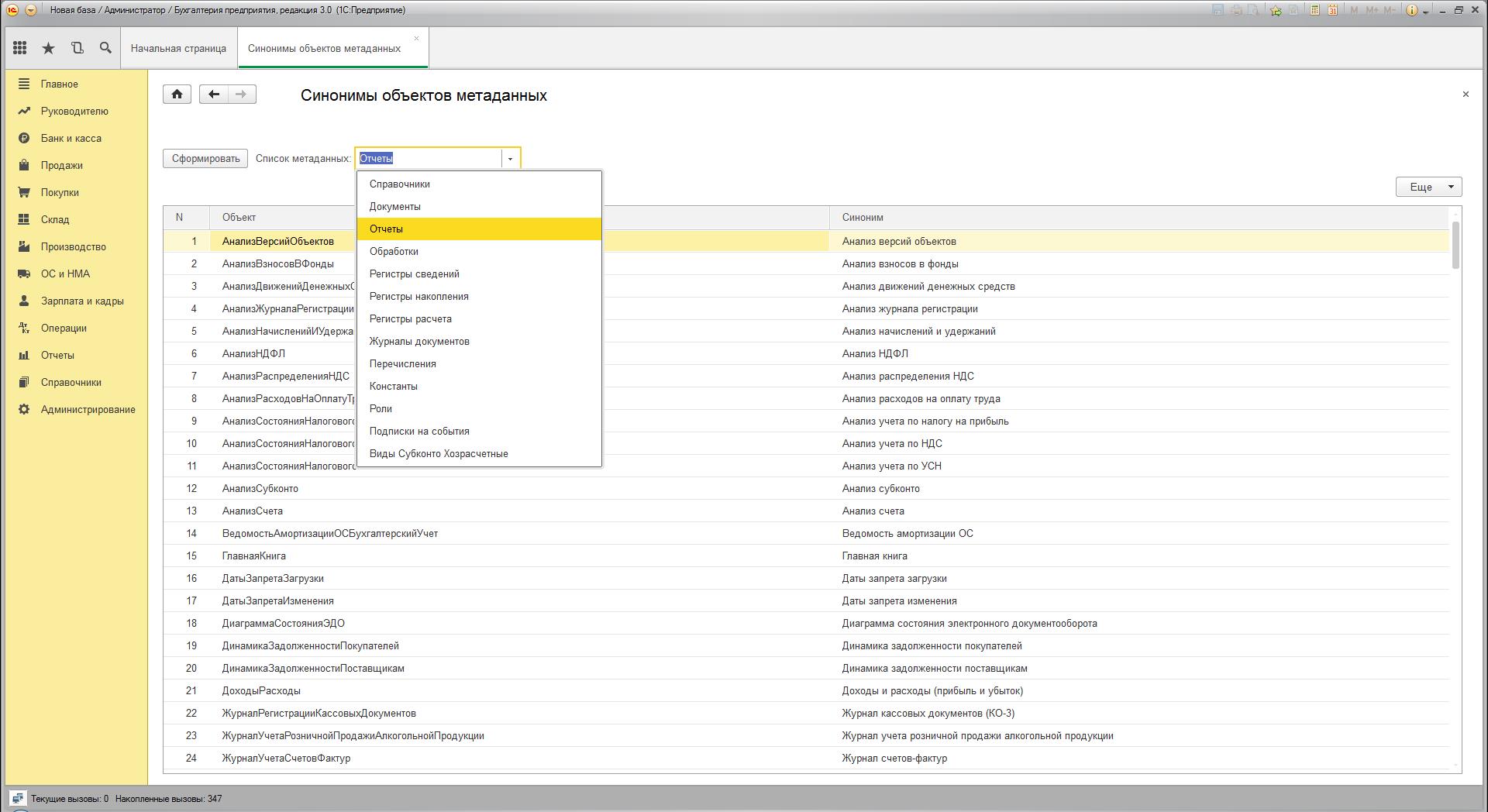Open the main menu orange dropdown button

tap(30, 10)
